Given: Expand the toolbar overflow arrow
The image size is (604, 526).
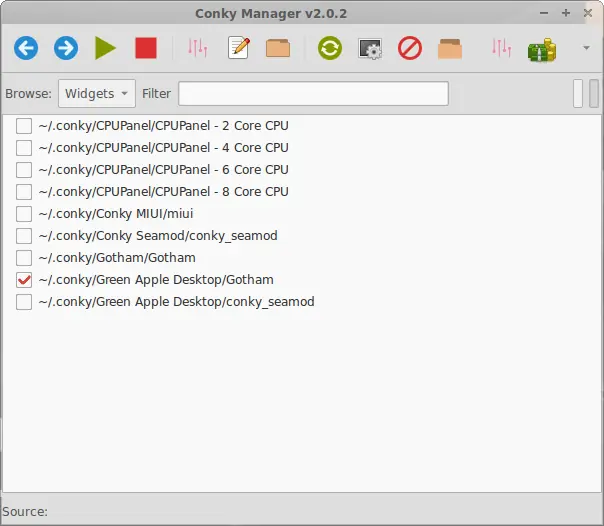Looking at the screenshot, I should [x=586, y=48].
